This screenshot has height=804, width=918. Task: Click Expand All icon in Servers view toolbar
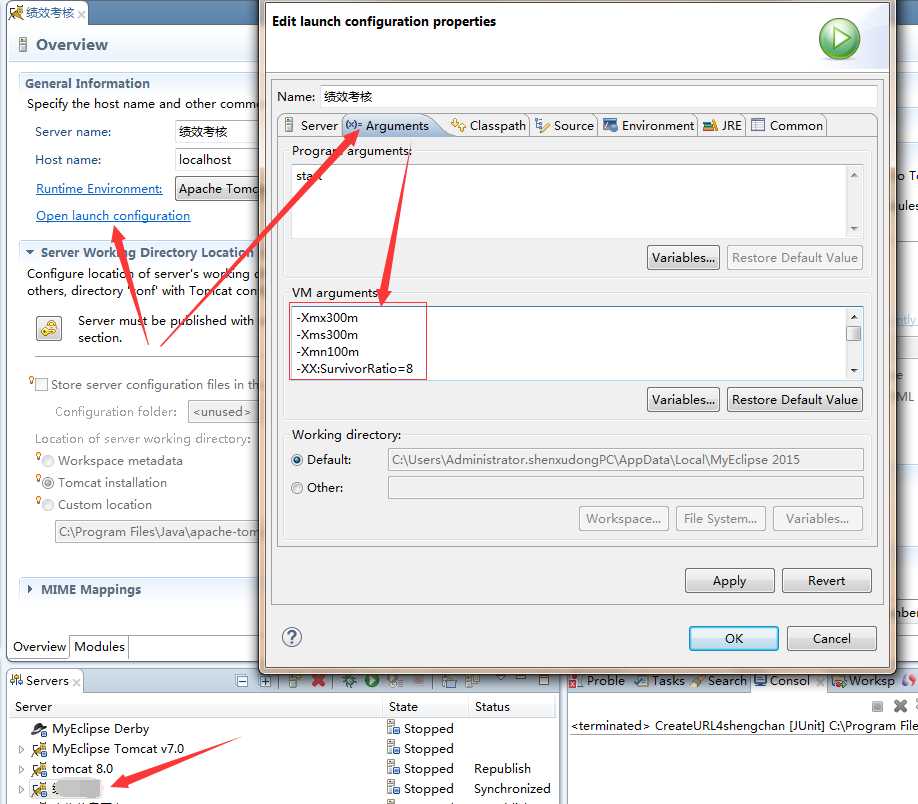(x=265, y=681)
